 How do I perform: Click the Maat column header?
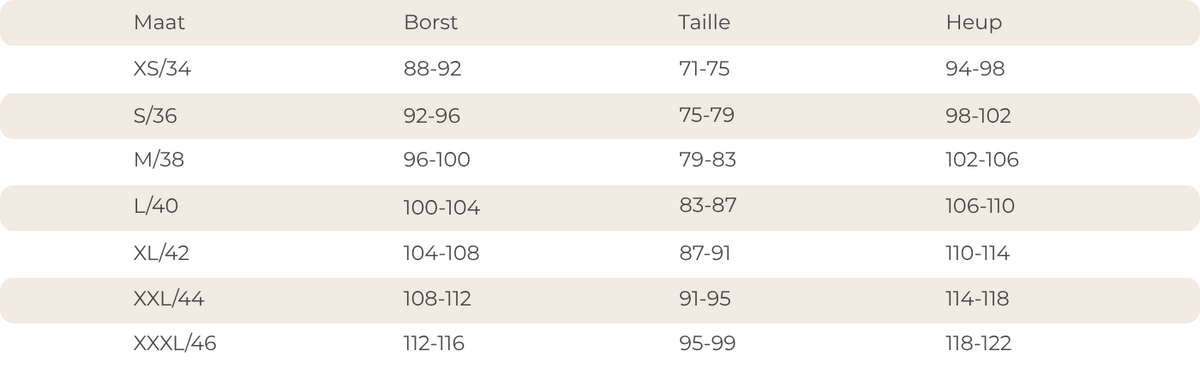click(x=159, y=22)
